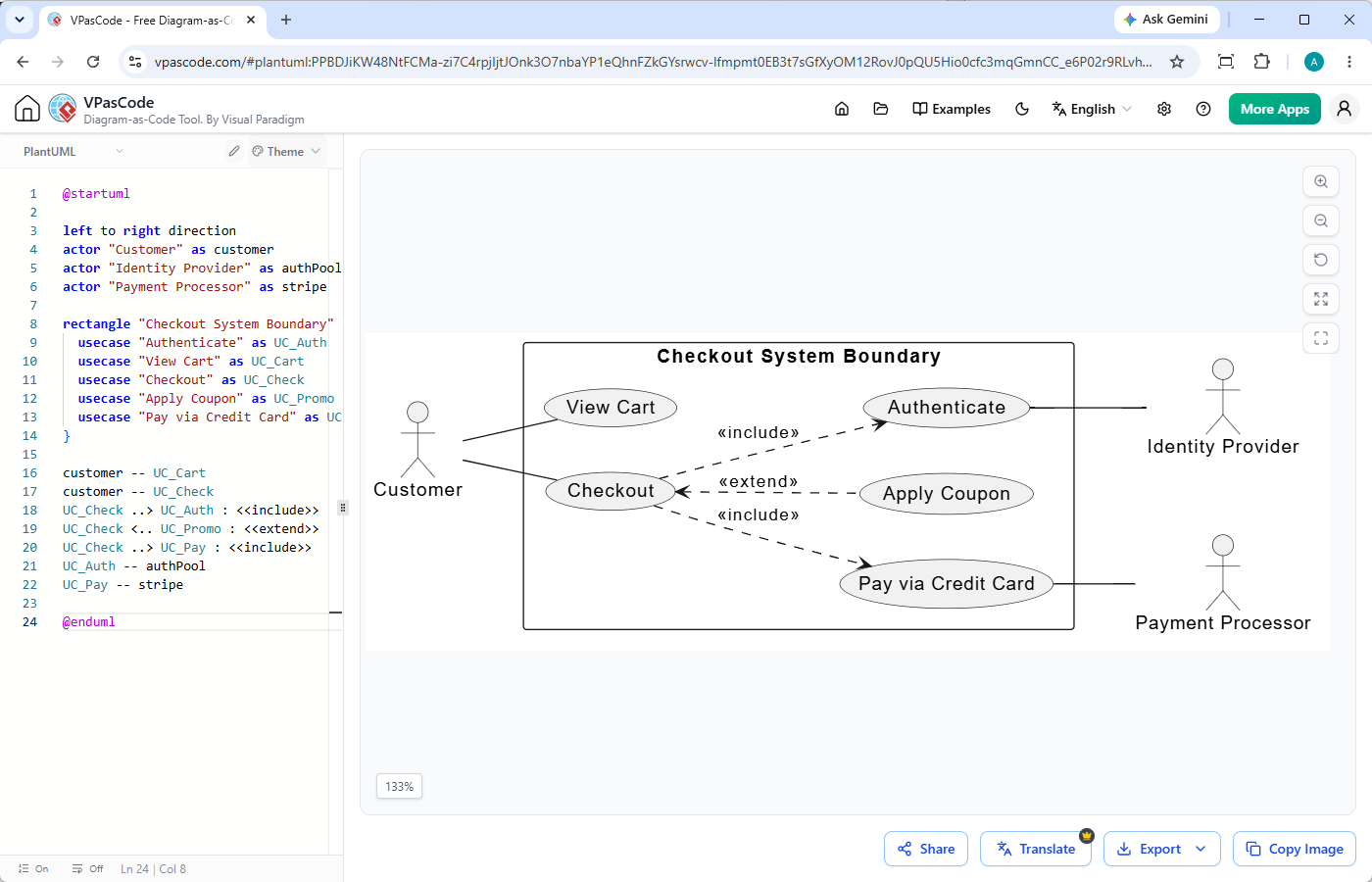Image resolution: width=1372 pixels, height=882 pixels.
Task: Expand the Export dropdown arrow
Action: [x=1200, y=849]
